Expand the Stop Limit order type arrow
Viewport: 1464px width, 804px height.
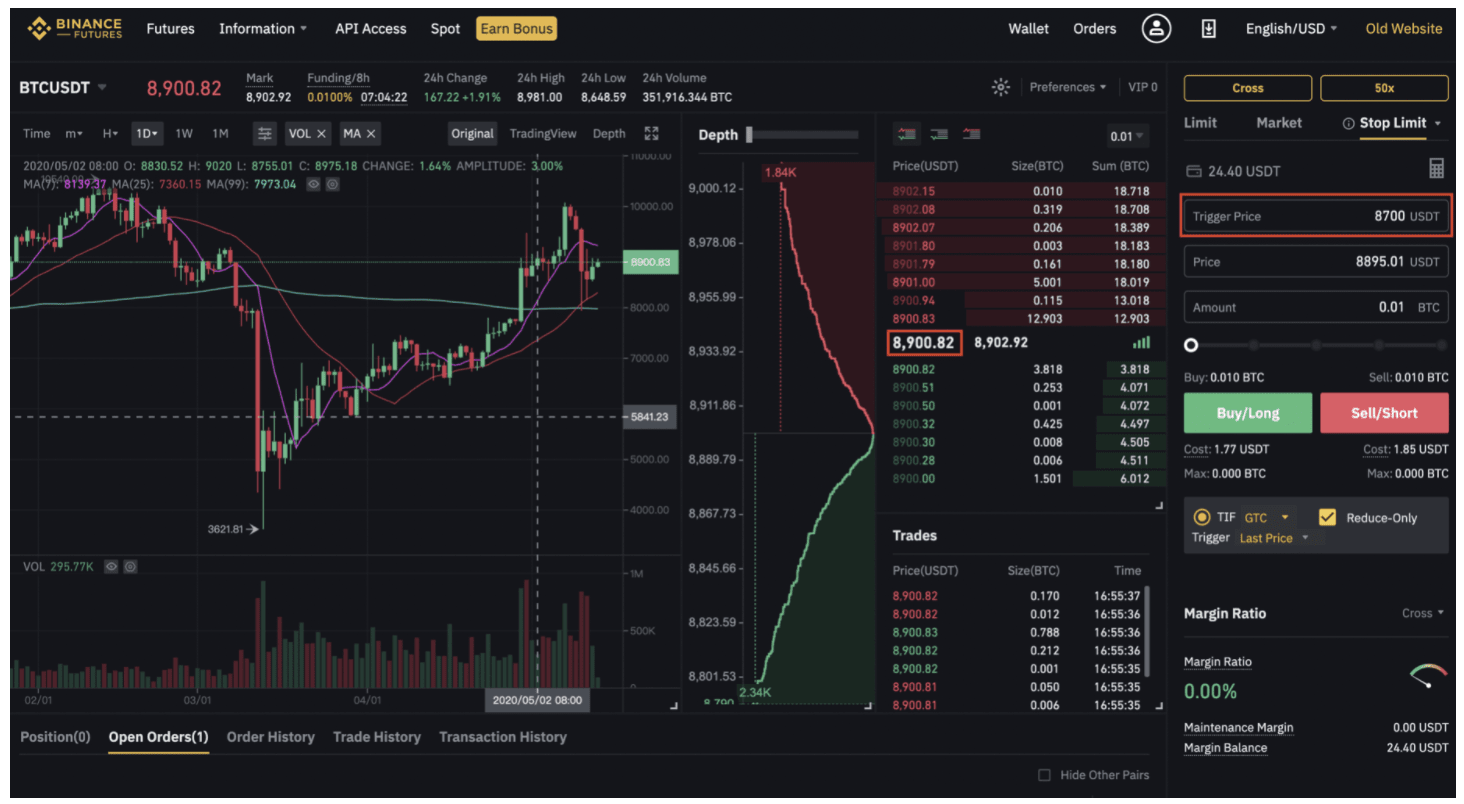tap(1438, 123)
